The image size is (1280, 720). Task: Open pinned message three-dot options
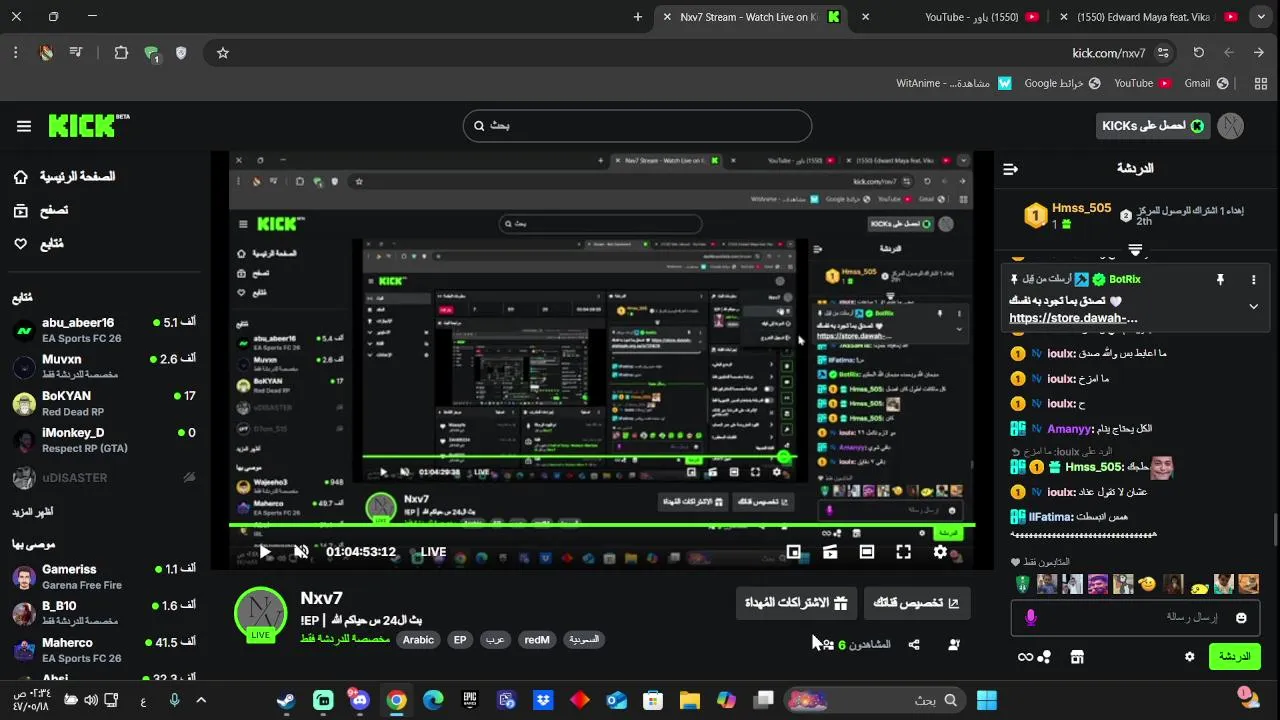pos(1253,280)
